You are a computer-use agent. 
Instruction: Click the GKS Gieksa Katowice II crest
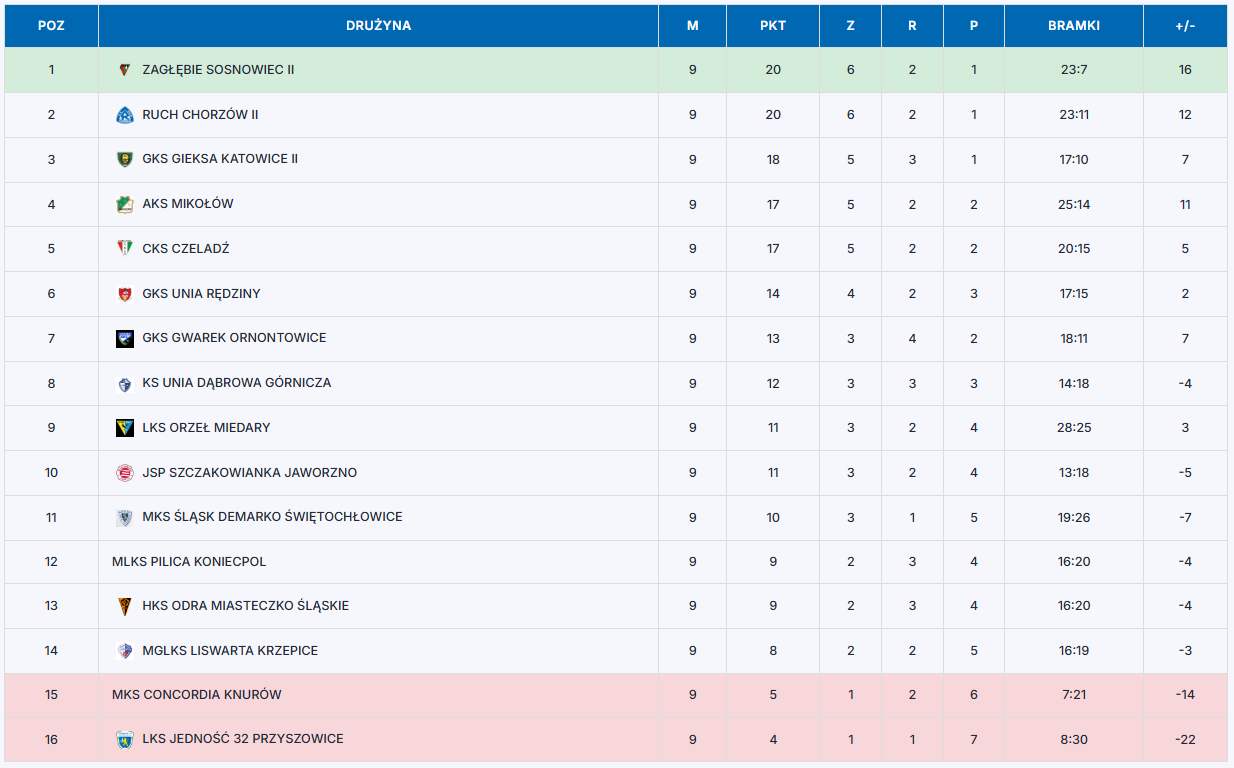point(124,159)
